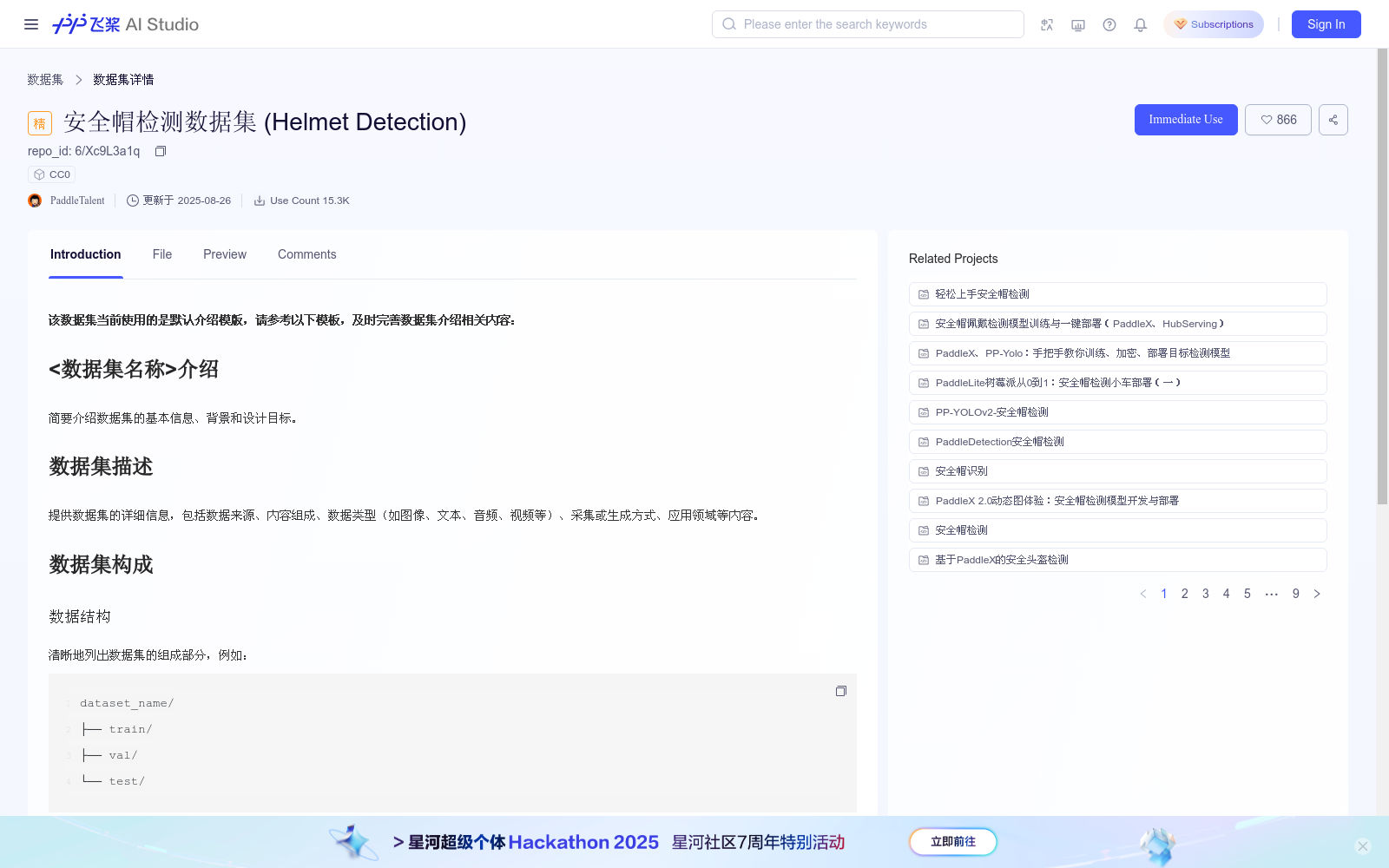Go to the next page of related projects

(1317, 594)
